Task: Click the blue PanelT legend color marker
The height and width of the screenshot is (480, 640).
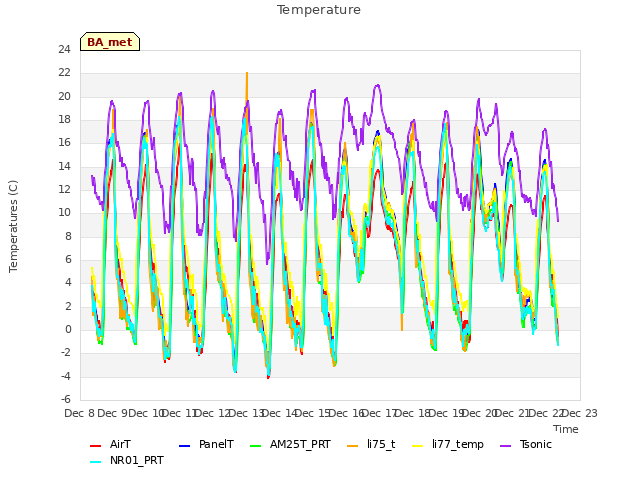Action: (x=185, y=446)
